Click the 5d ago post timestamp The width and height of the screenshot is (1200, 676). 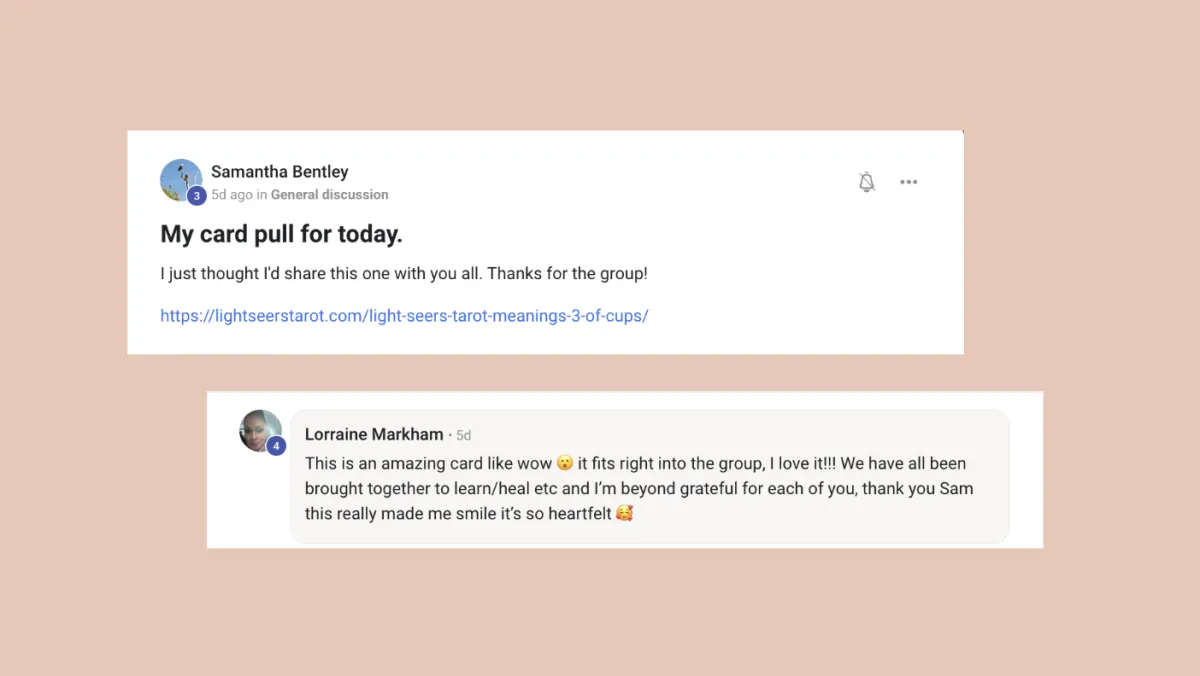coord(232,195)
